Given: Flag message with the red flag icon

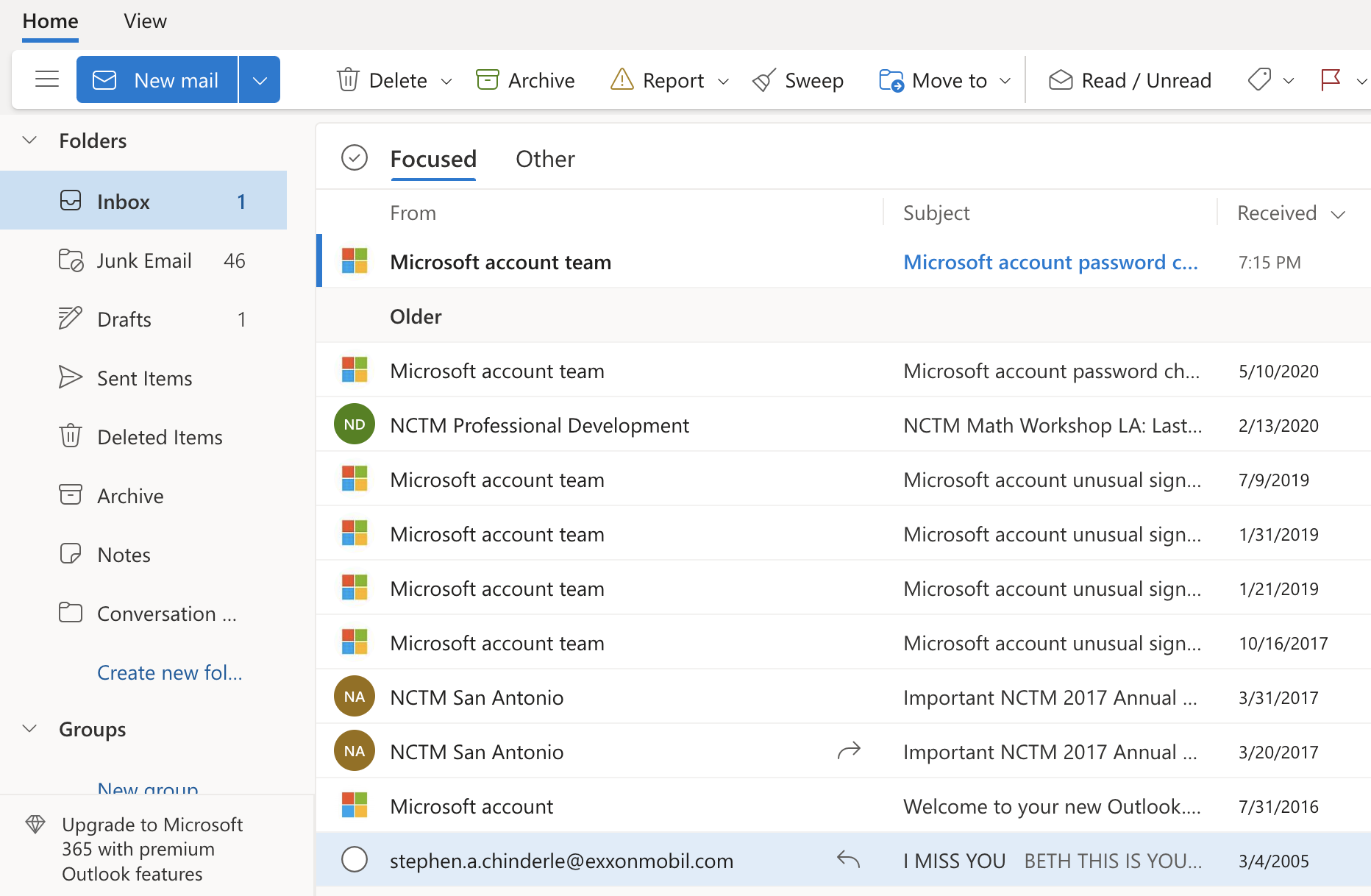Looking at the screenshot, I should pyautogui.click(x=1331, y=79).
